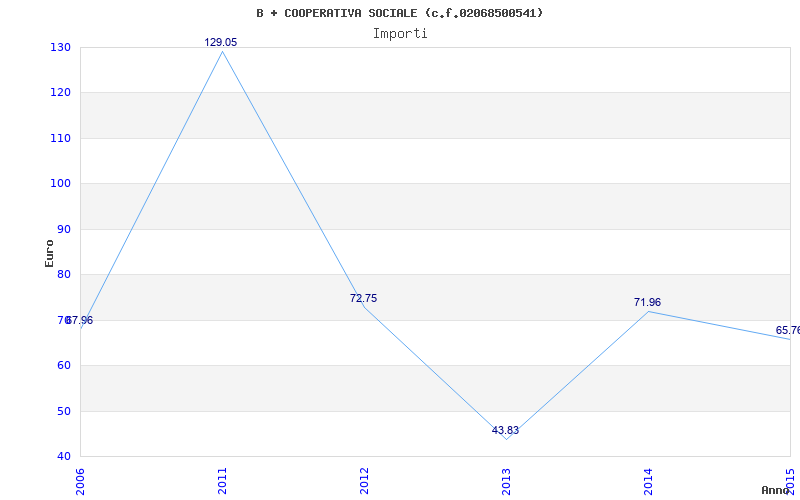Screen dimensions: 800x500
Task: Click the 100 y-axis tick label
Action: [x=60, y=184]
